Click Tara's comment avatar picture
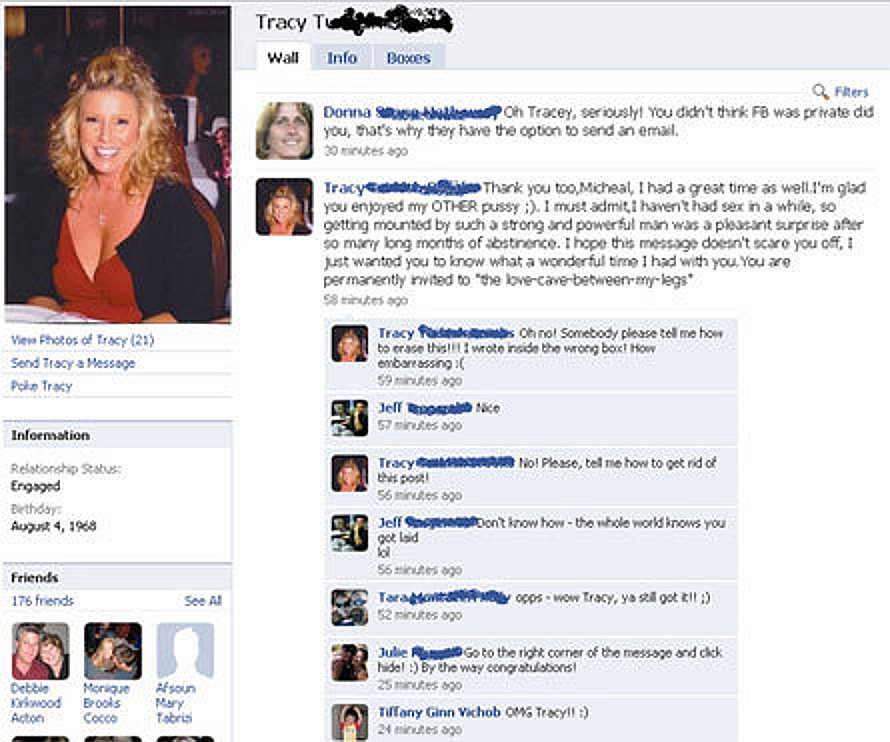This screenshot has width=890, height=742. click(350, 607)
